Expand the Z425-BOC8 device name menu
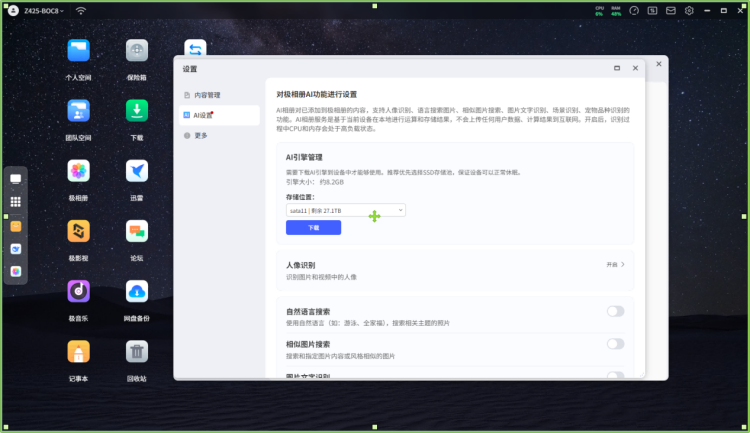The width and height of the screenshot is (750, 433). [x=45, y=11]
